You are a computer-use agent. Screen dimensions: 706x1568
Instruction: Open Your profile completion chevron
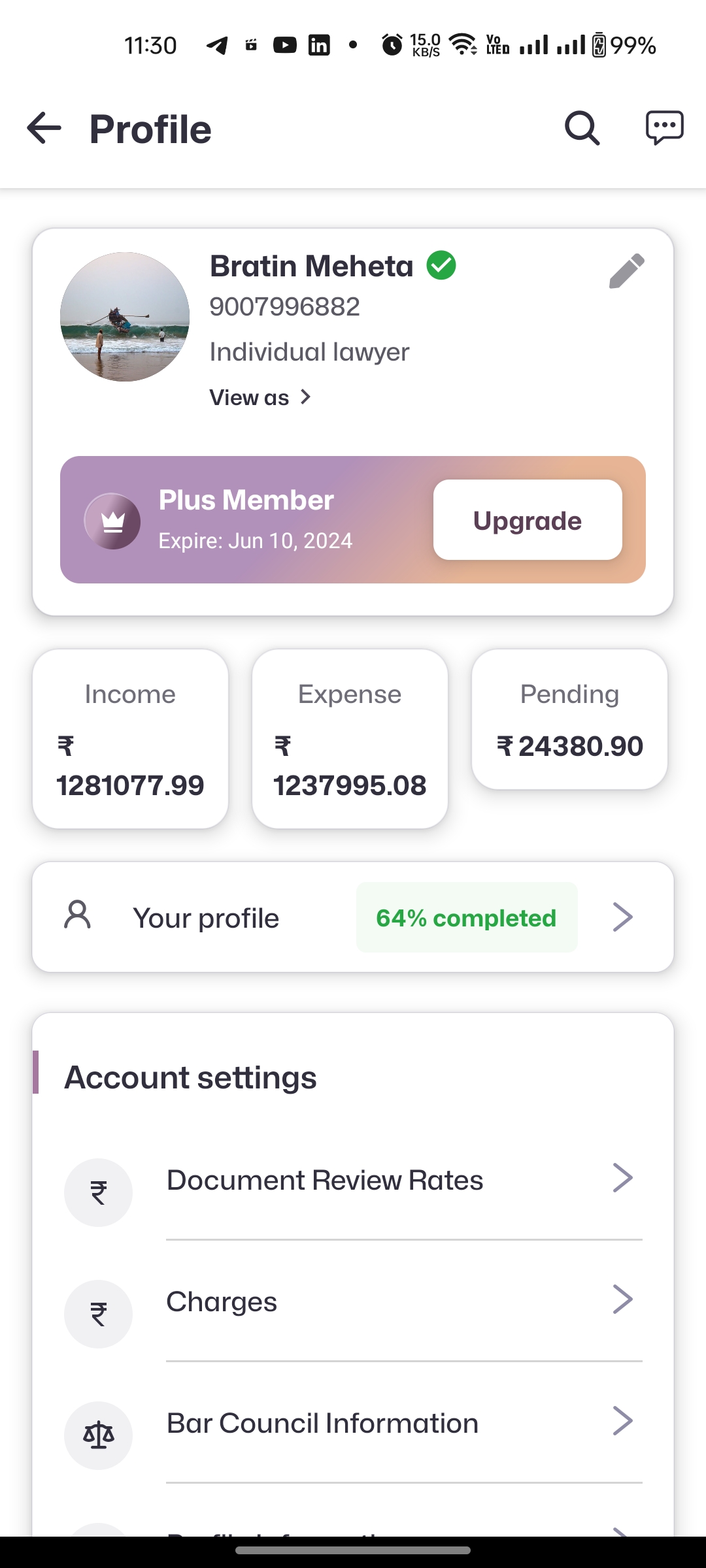point(622,917)
